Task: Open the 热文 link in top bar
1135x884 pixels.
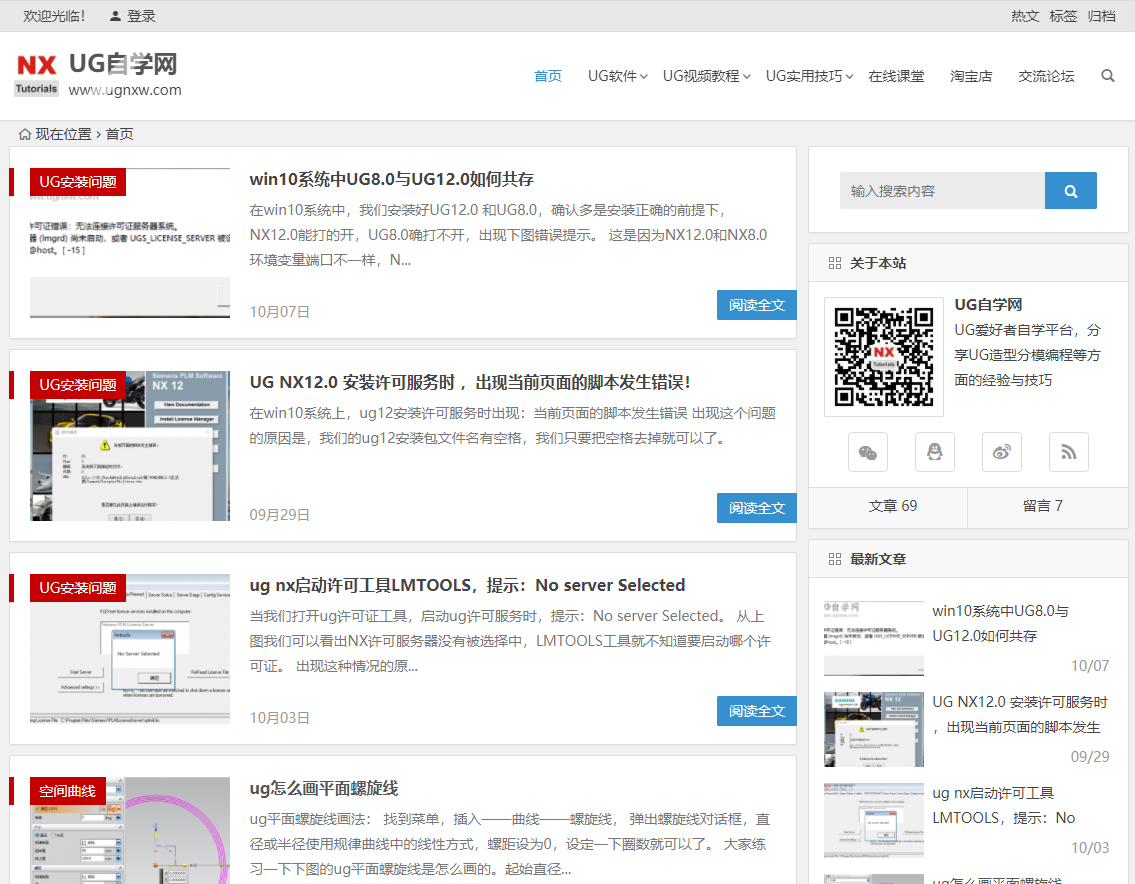Action: [x=1025, y=16]
